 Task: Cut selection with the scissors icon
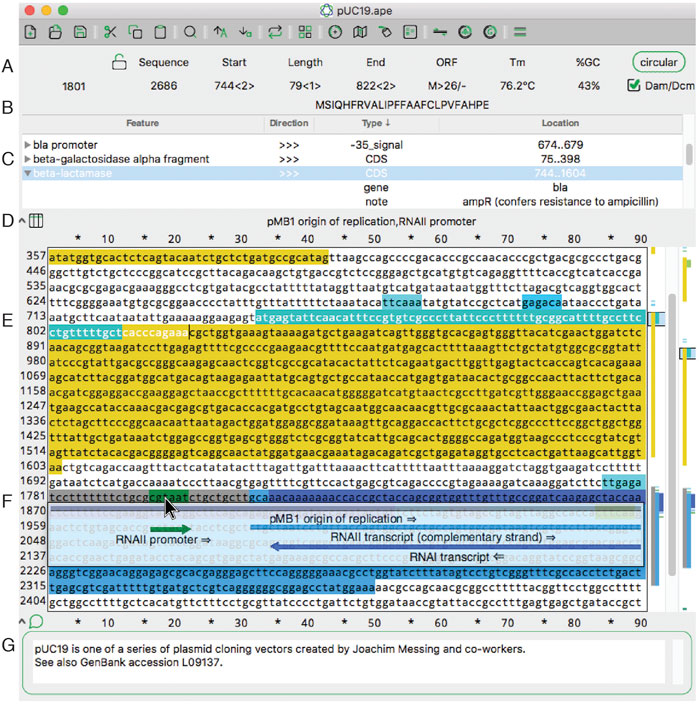point(110,32)
